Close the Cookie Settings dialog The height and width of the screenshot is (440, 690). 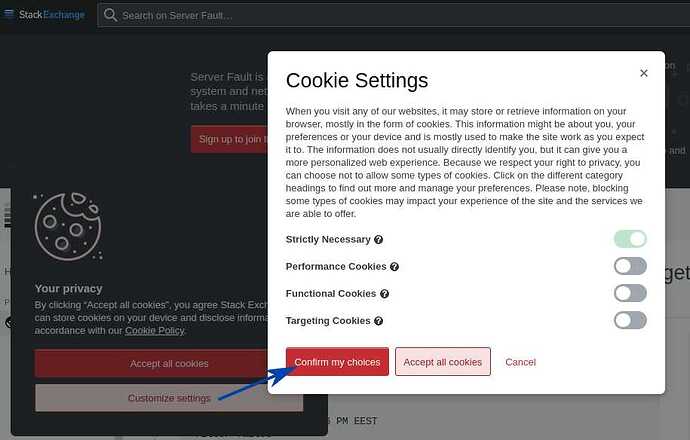point(643,73)
